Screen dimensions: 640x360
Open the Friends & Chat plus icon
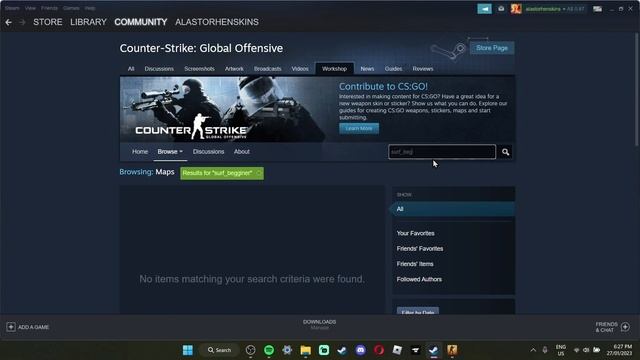point(625,327)
